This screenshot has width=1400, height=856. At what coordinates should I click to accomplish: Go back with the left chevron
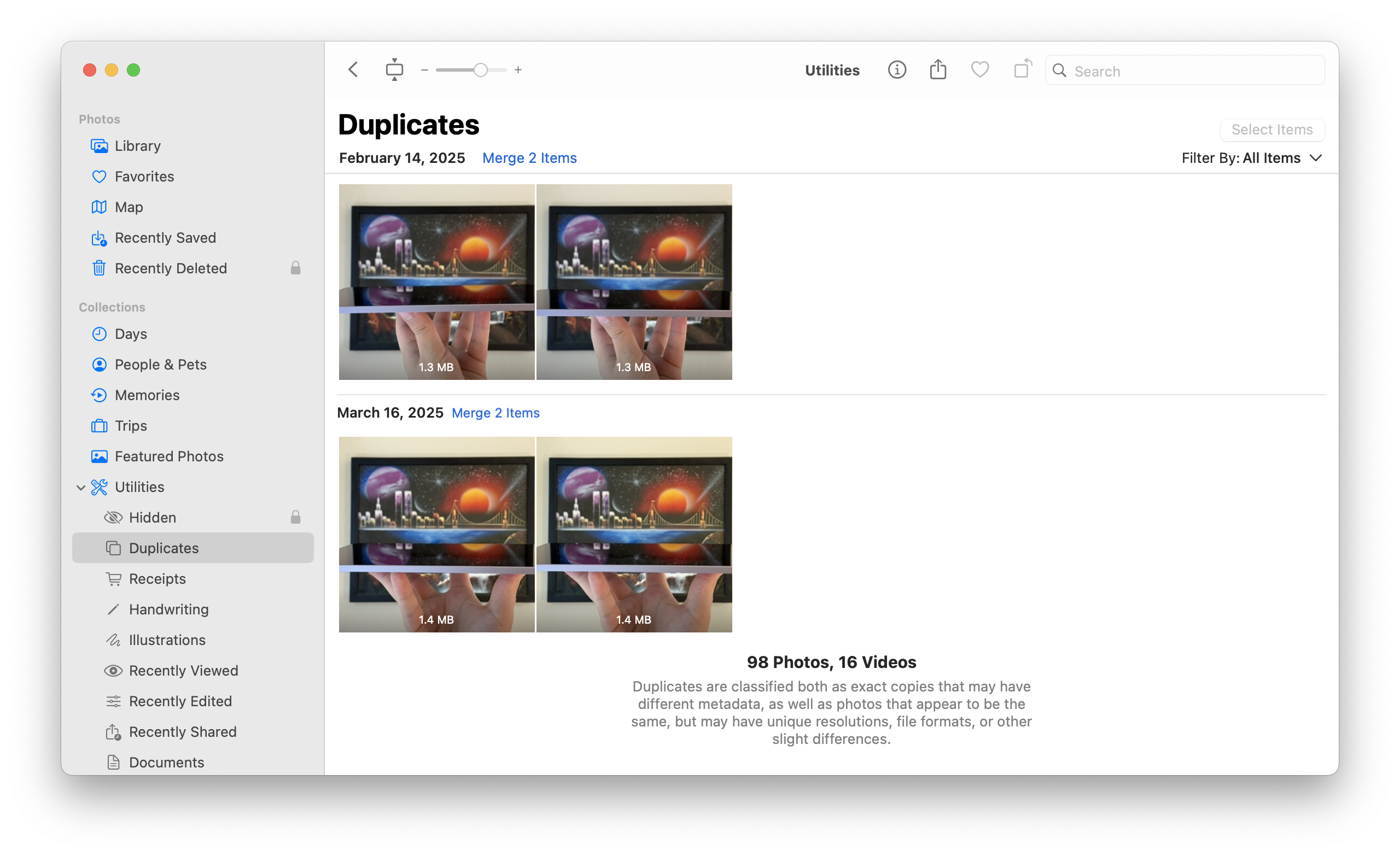coord(353,70)
